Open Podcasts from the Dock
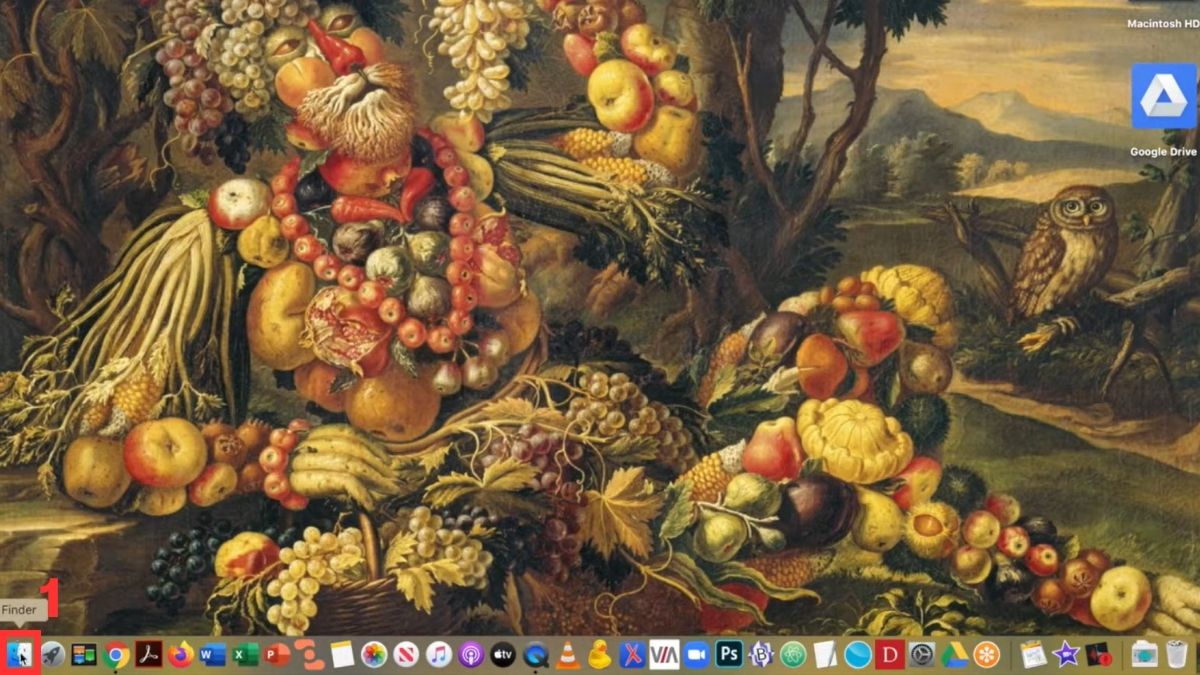This screenshot has height=675, width=1200. tap(470, 655)
